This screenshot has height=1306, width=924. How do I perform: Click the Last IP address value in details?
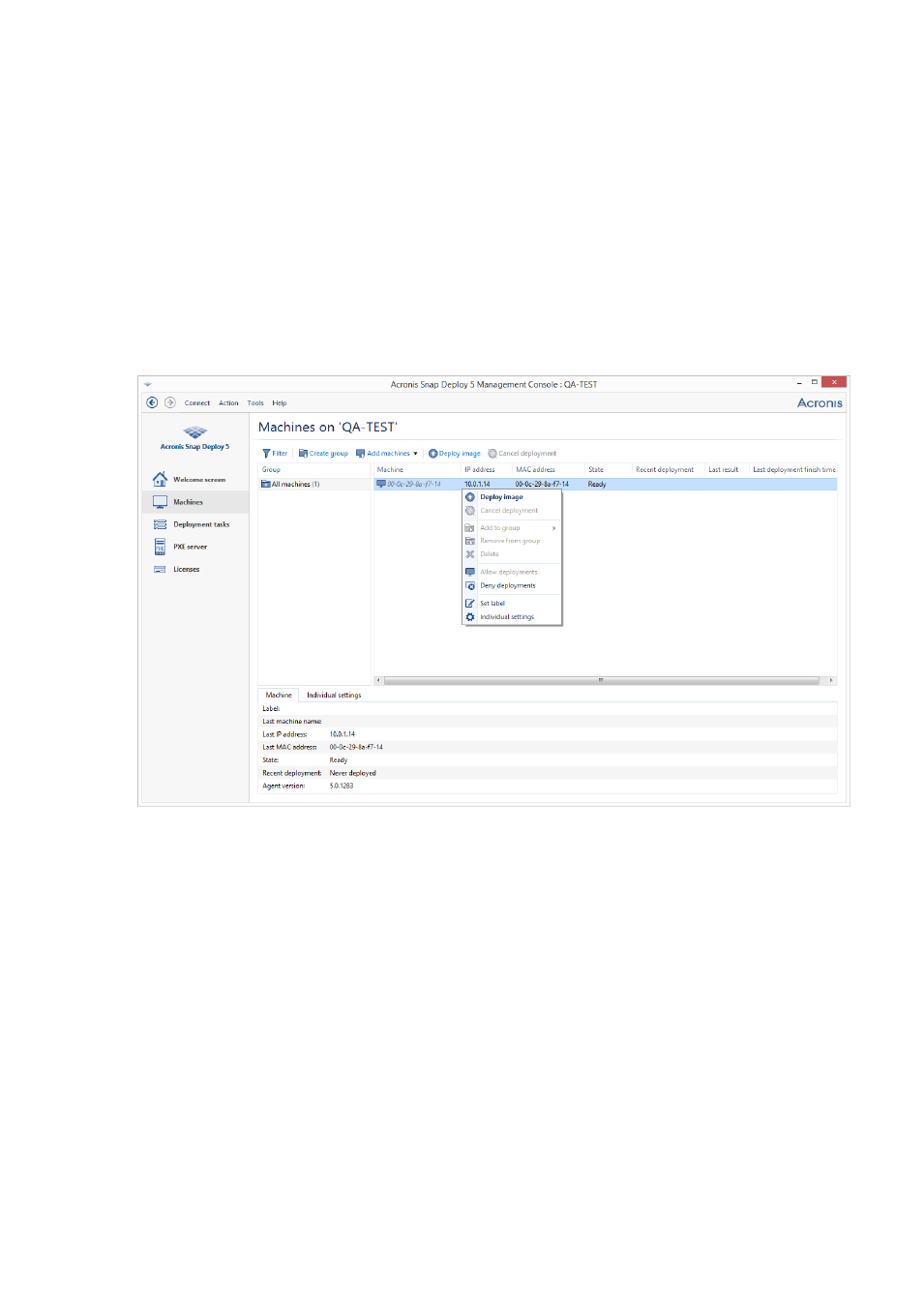[343, 734]
